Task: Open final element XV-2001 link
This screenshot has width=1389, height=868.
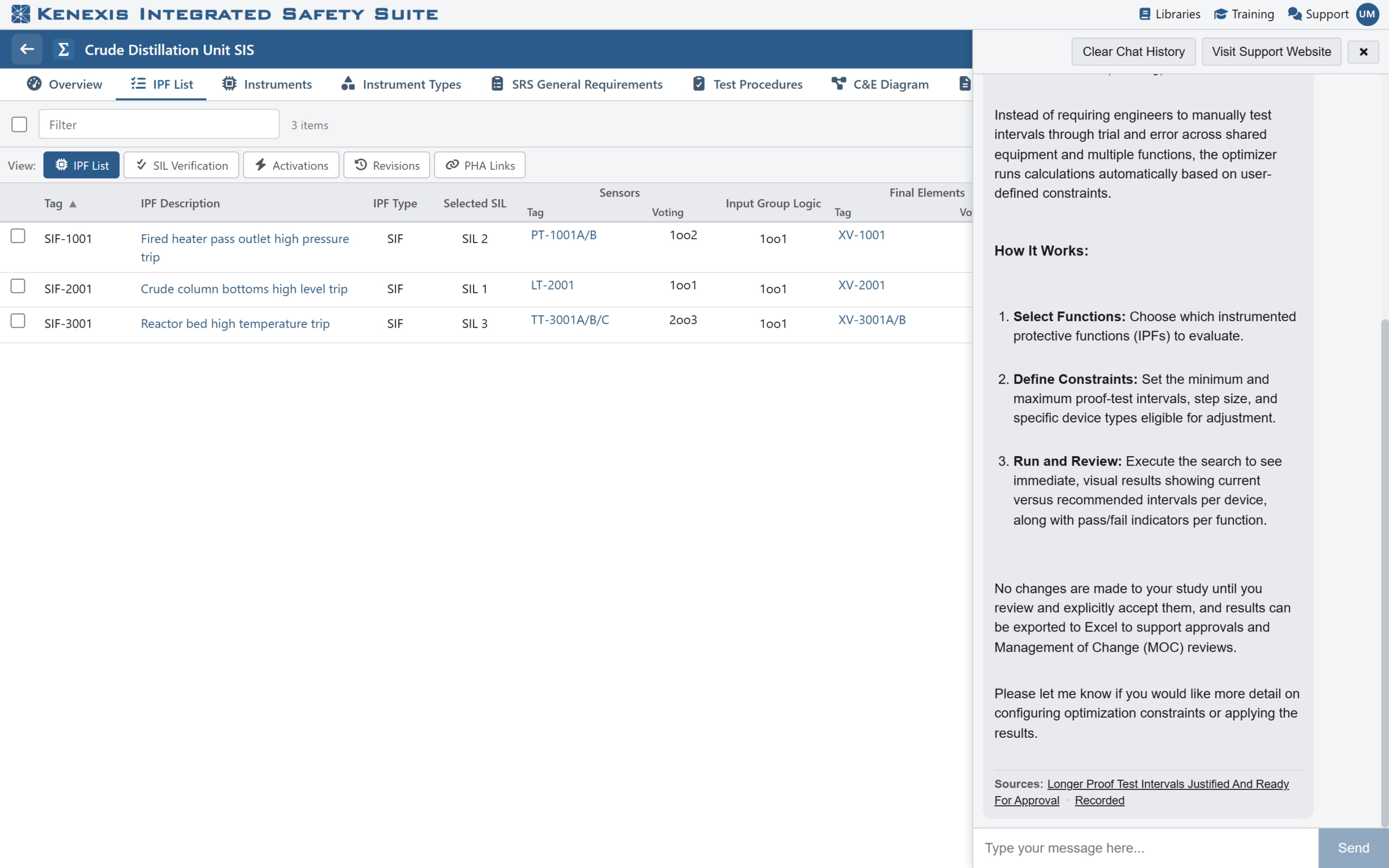Action: pos(861,285)
